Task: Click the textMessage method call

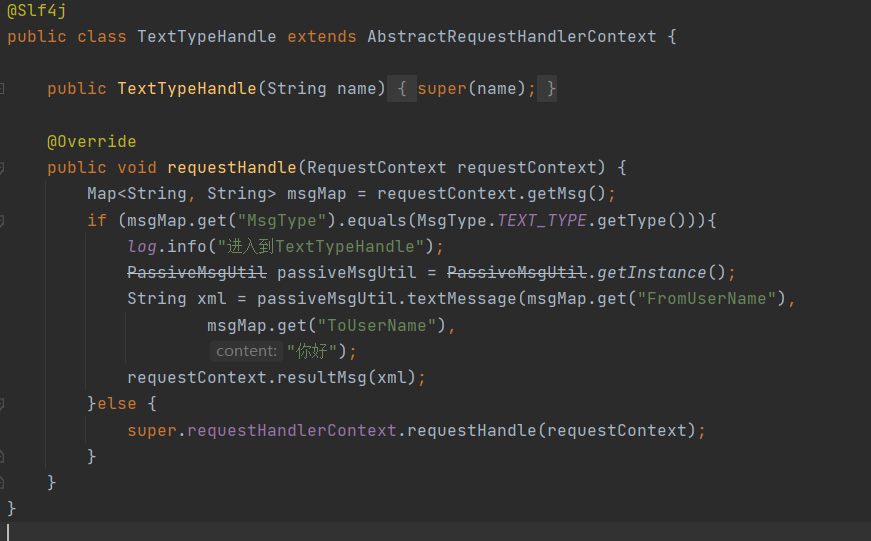Action: tap(462, 299)
